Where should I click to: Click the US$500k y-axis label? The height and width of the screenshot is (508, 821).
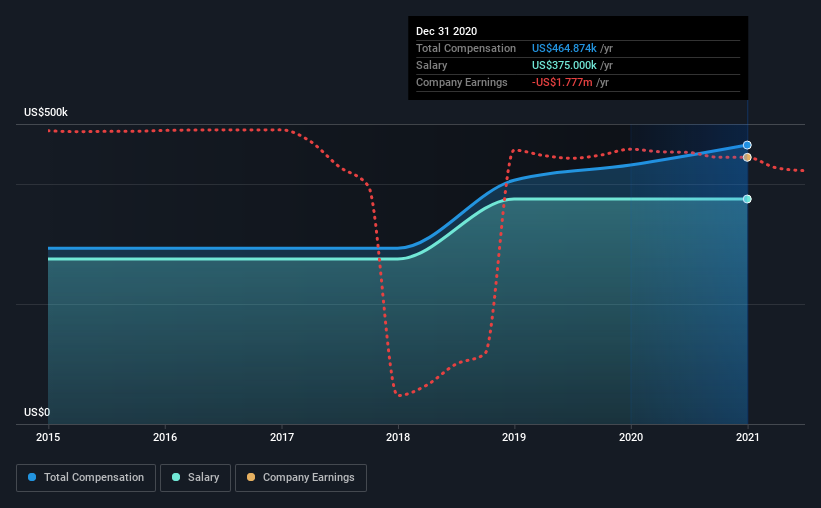(46, 112)
